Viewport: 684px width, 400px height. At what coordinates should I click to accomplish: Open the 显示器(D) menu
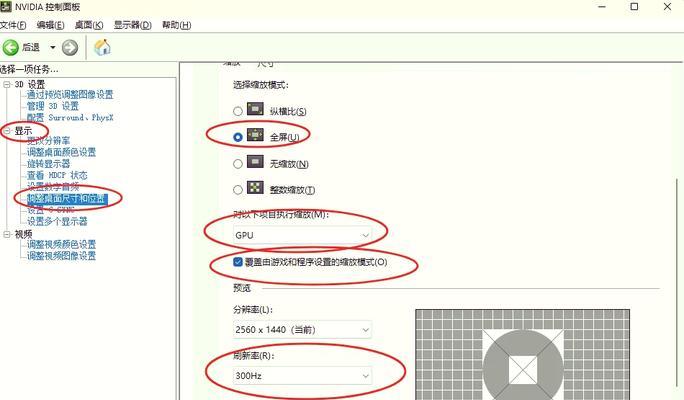133,25
